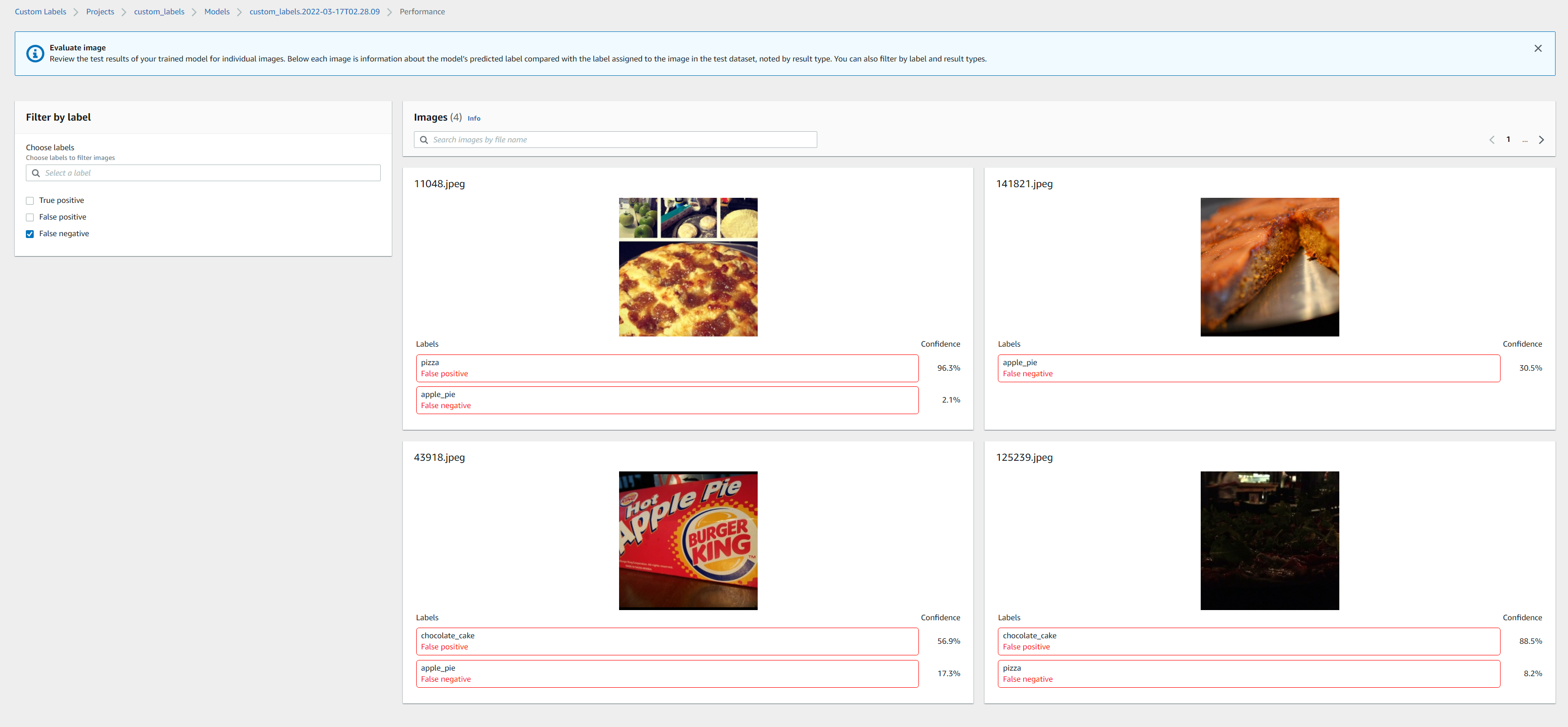Screen dimensions: 1568x727
Task: Focus the search images by file name field
Action: click(x=621, y=140)
